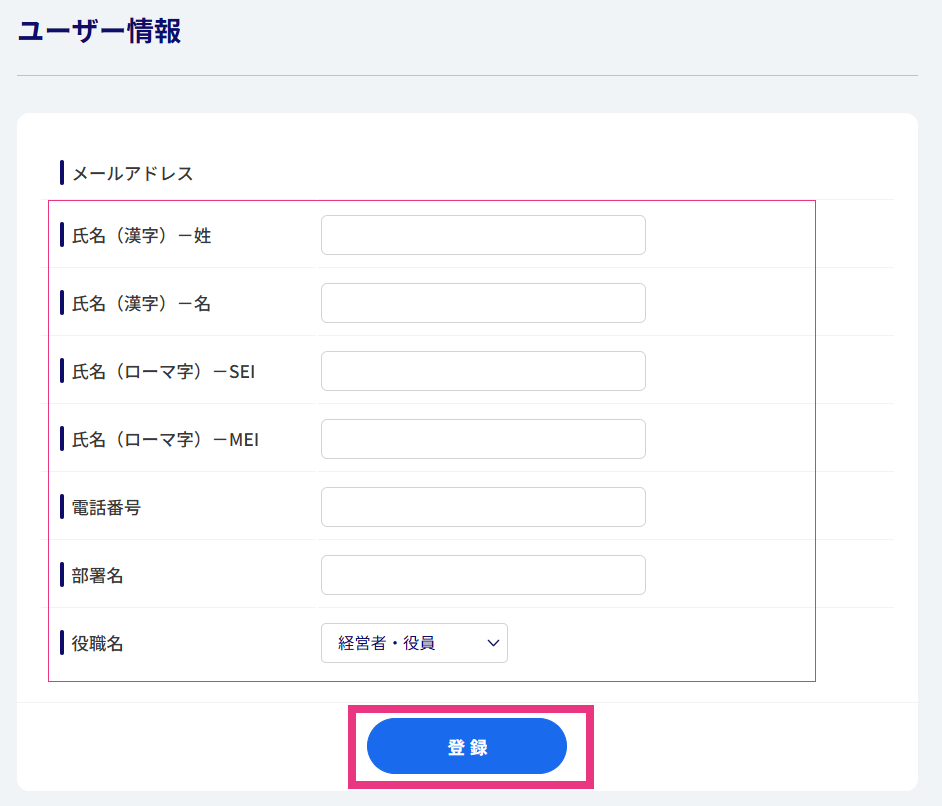Viewport: 942px width, 806px height.
Task: Click the ユーザー情報 page heading
Action: pos(99,31)
